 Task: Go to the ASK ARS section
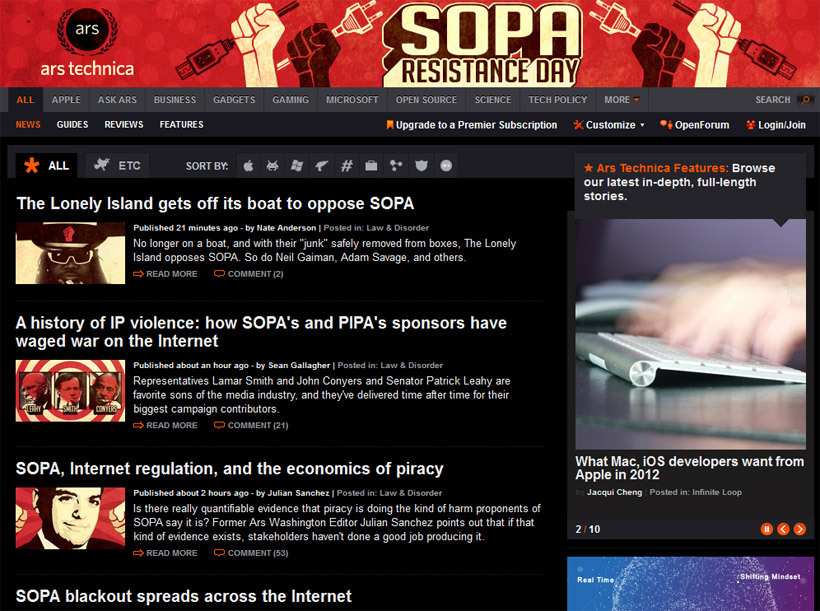[x=117, y=99]
